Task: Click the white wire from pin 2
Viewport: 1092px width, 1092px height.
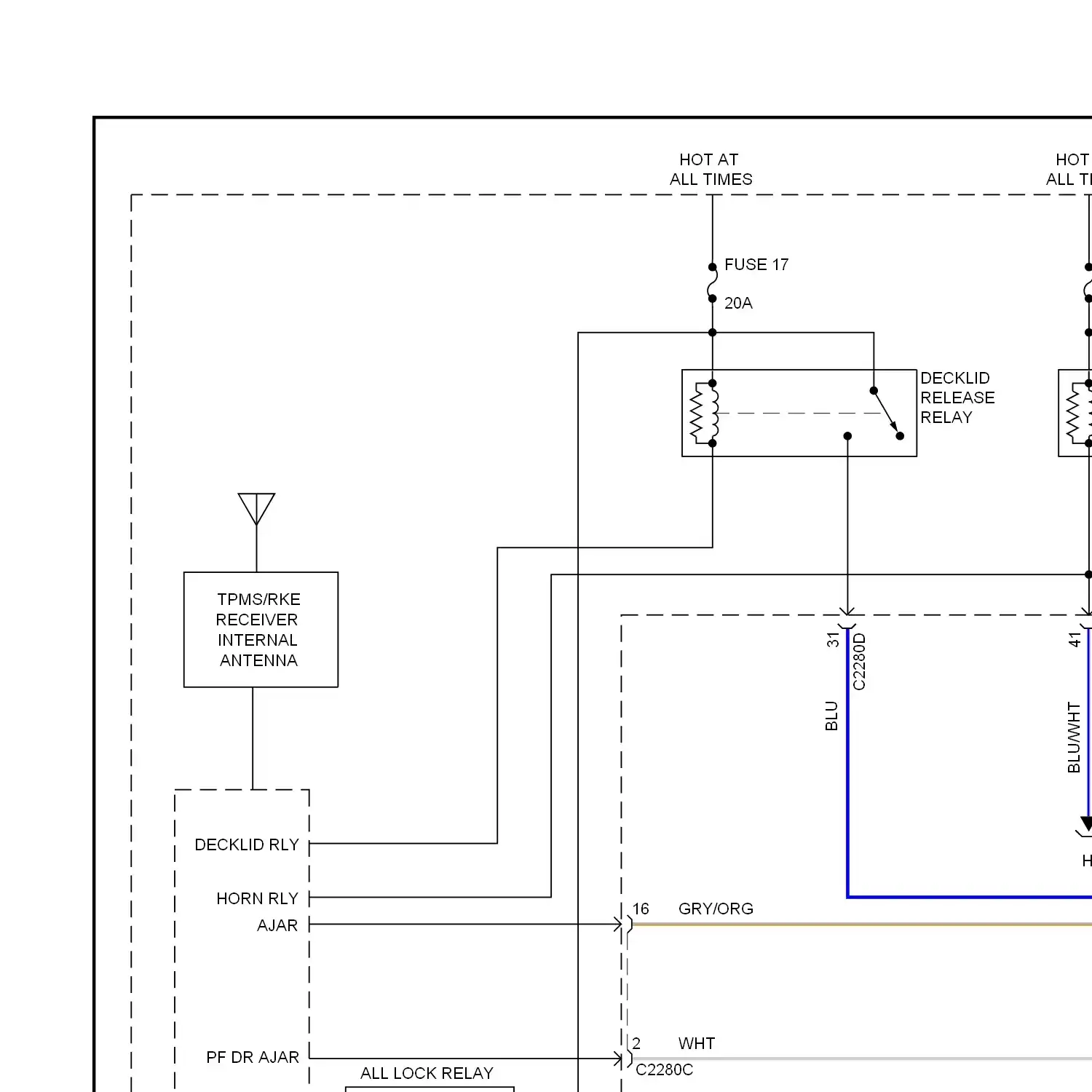Action: pos(862,1059)
